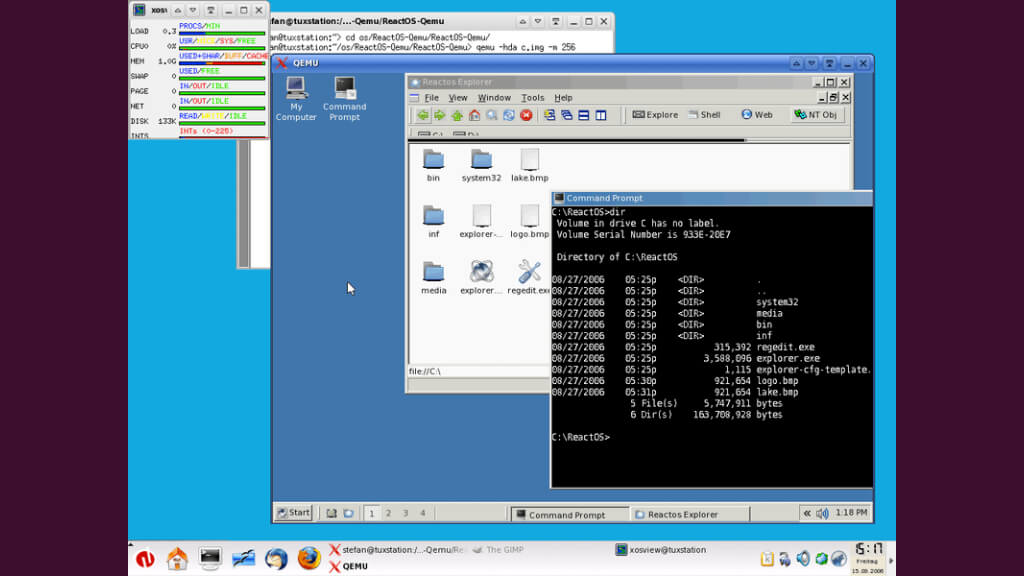
Task: Open the Tools menu in Explorer
Action: coord(532,98)
